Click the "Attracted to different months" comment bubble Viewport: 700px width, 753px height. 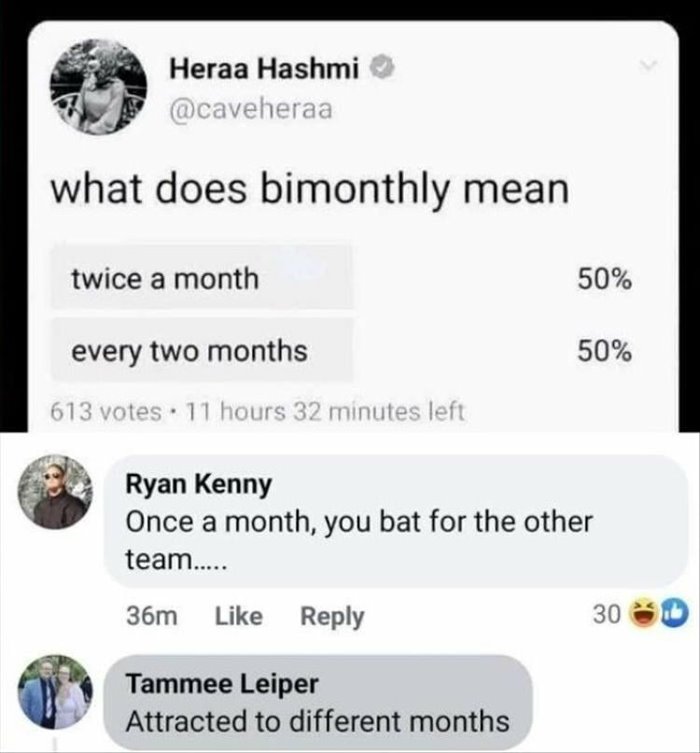coord(317,720)
